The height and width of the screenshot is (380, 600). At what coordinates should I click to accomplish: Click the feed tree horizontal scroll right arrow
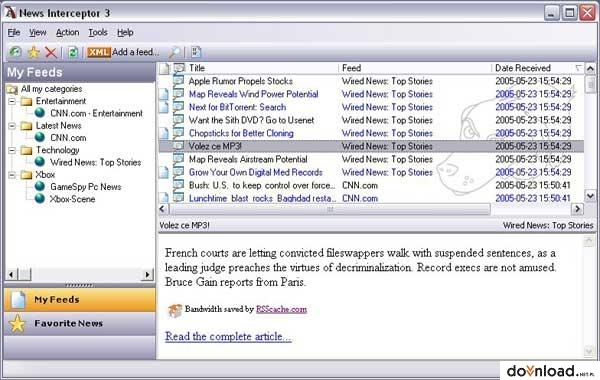pyautogui.click(x=147, y=274)
